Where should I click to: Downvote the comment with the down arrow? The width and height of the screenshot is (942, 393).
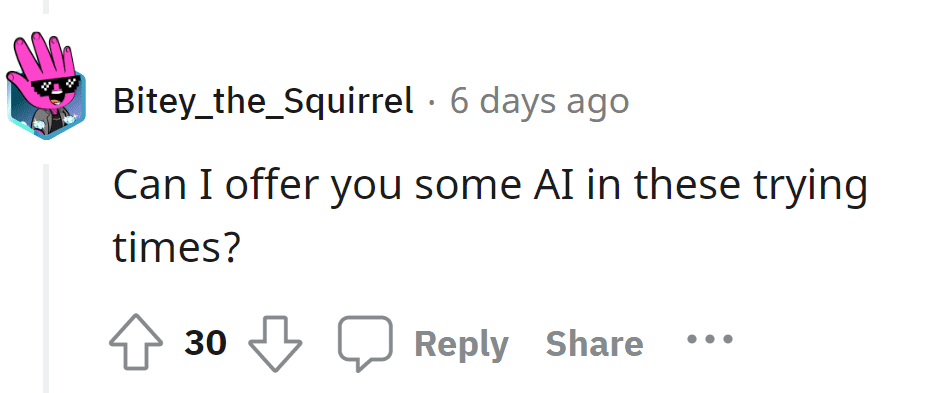click(x=275, y=343)
